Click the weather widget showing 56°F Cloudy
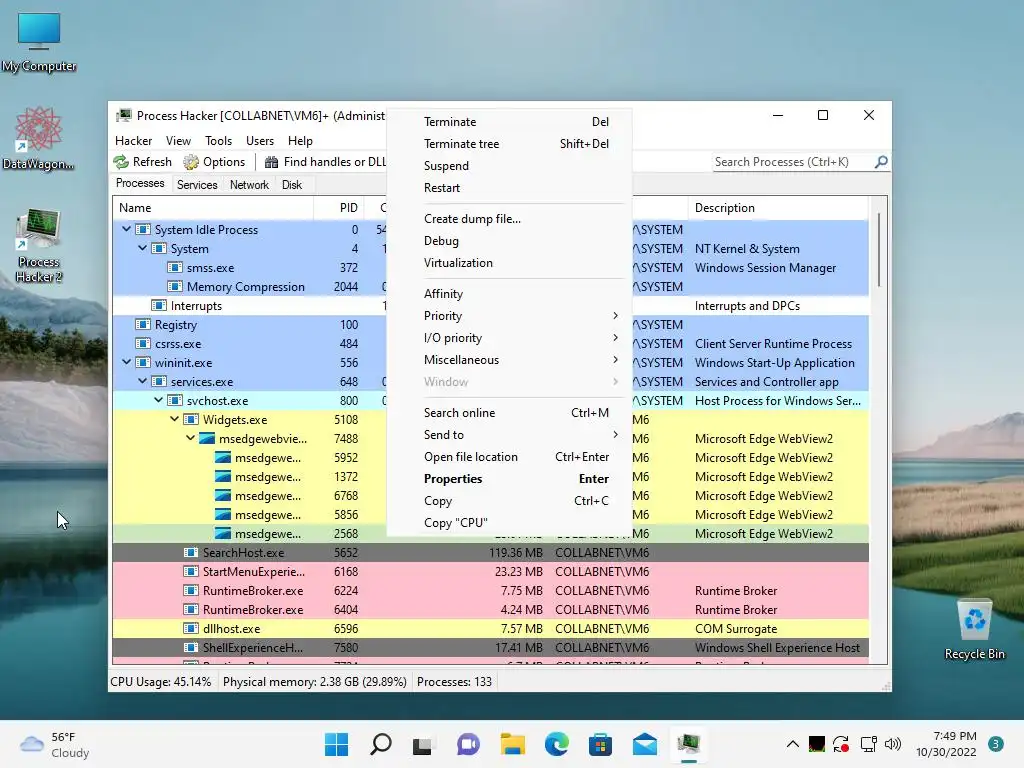This screenshot has height=768, width=1024. 56,744
